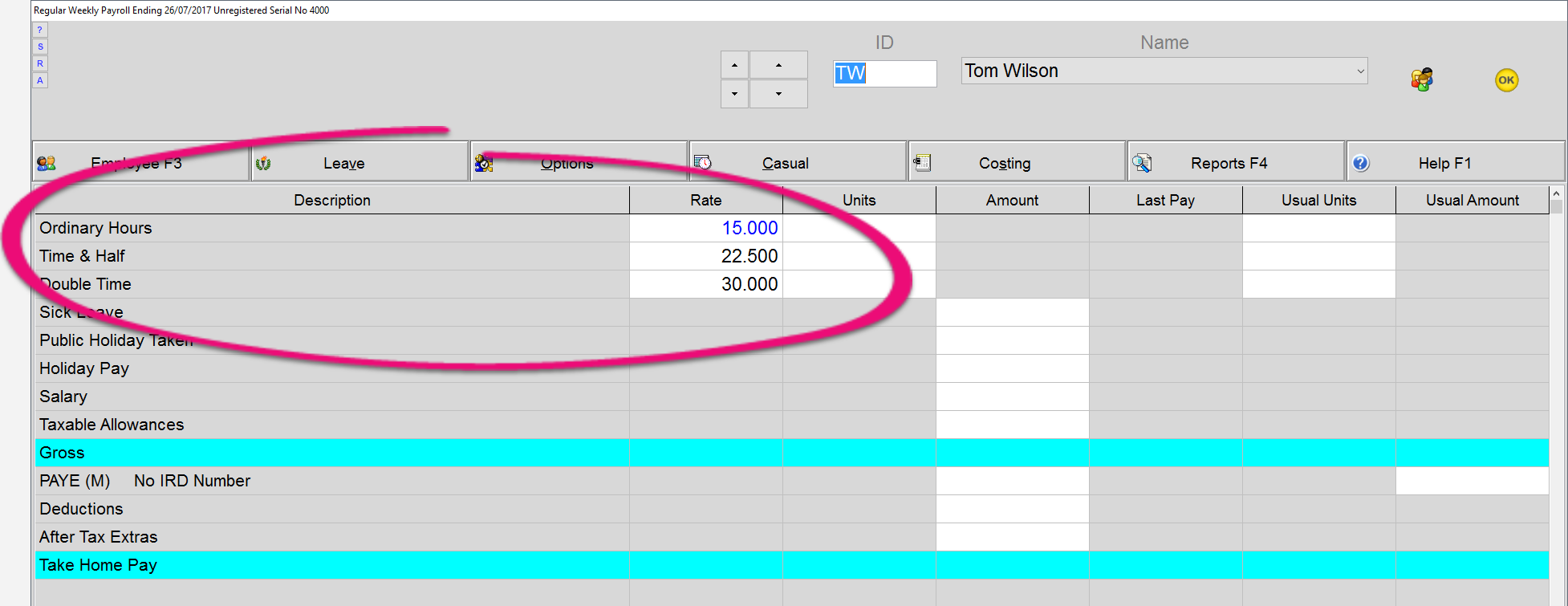Click the PAYE (M) Amount cell

[x=1013, y=481]
